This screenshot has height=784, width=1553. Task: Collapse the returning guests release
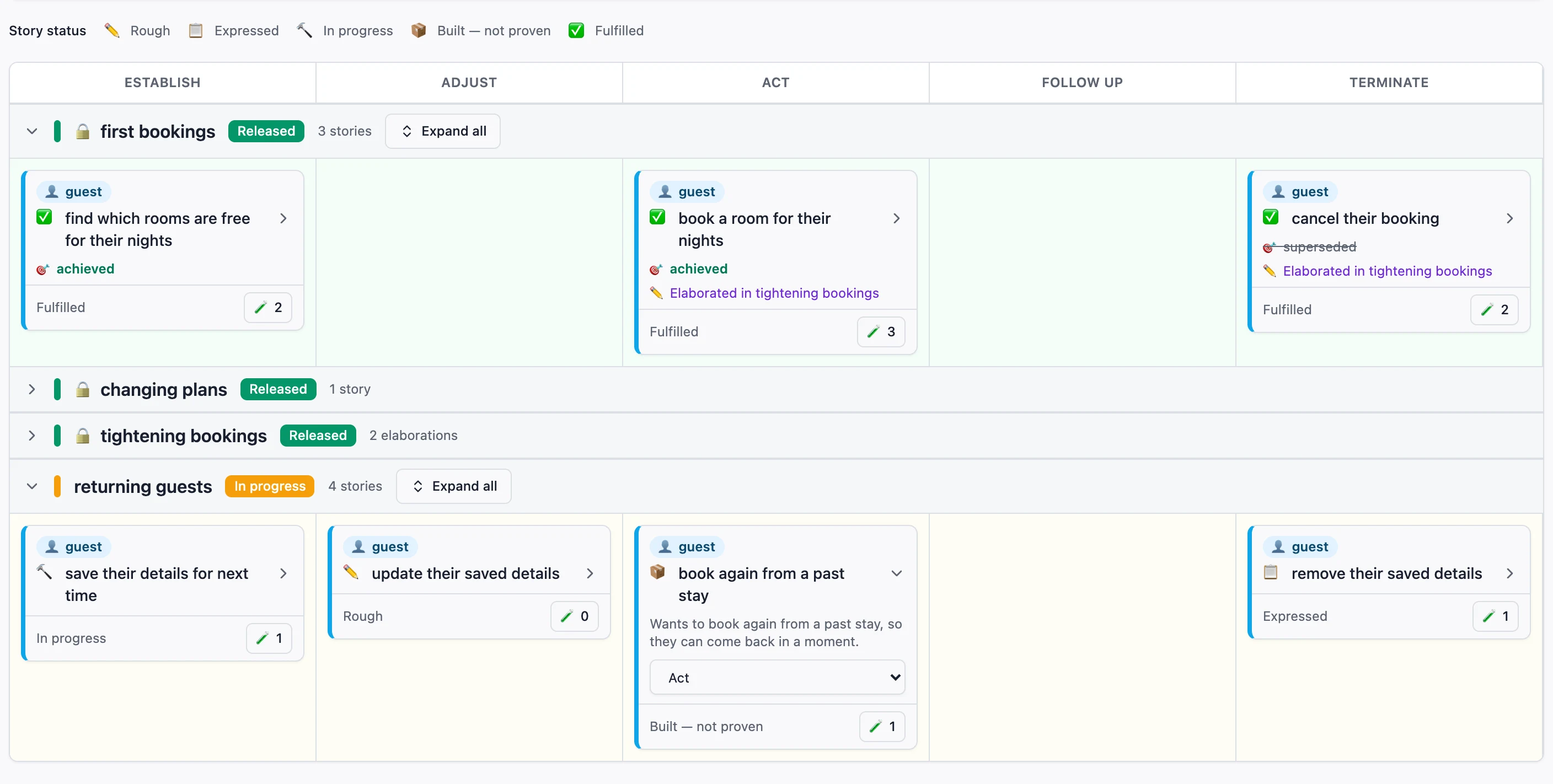(32, 486)
